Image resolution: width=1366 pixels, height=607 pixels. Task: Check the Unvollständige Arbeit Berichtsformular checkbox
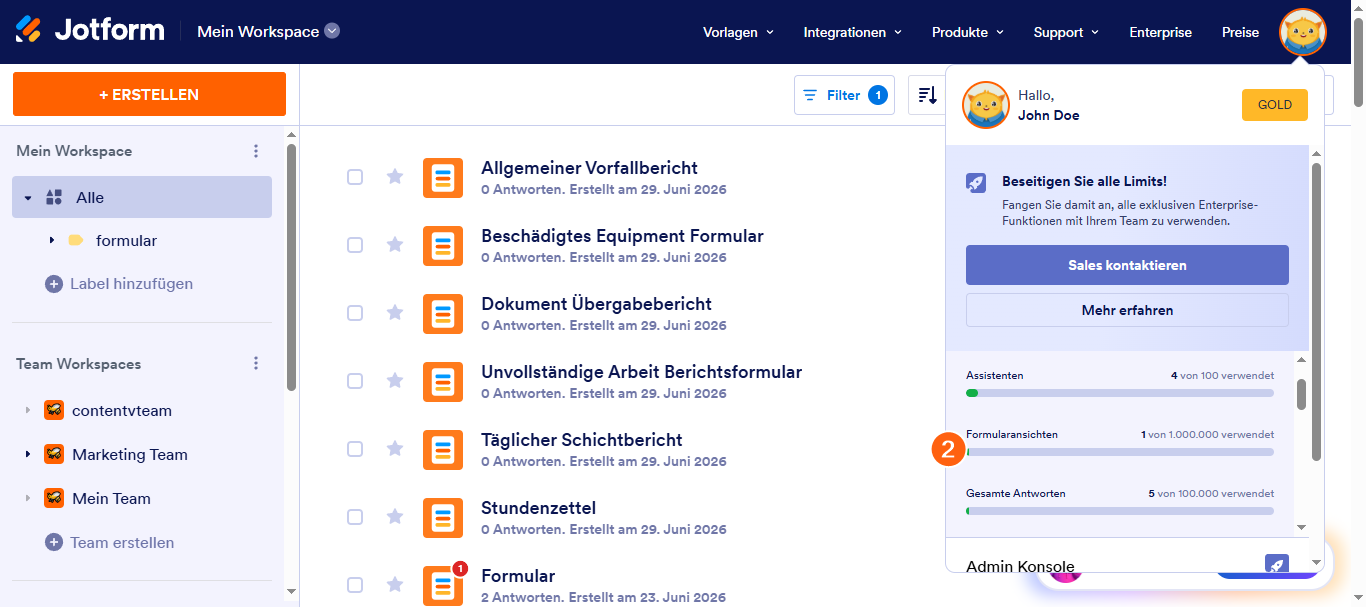coord(355,381)
